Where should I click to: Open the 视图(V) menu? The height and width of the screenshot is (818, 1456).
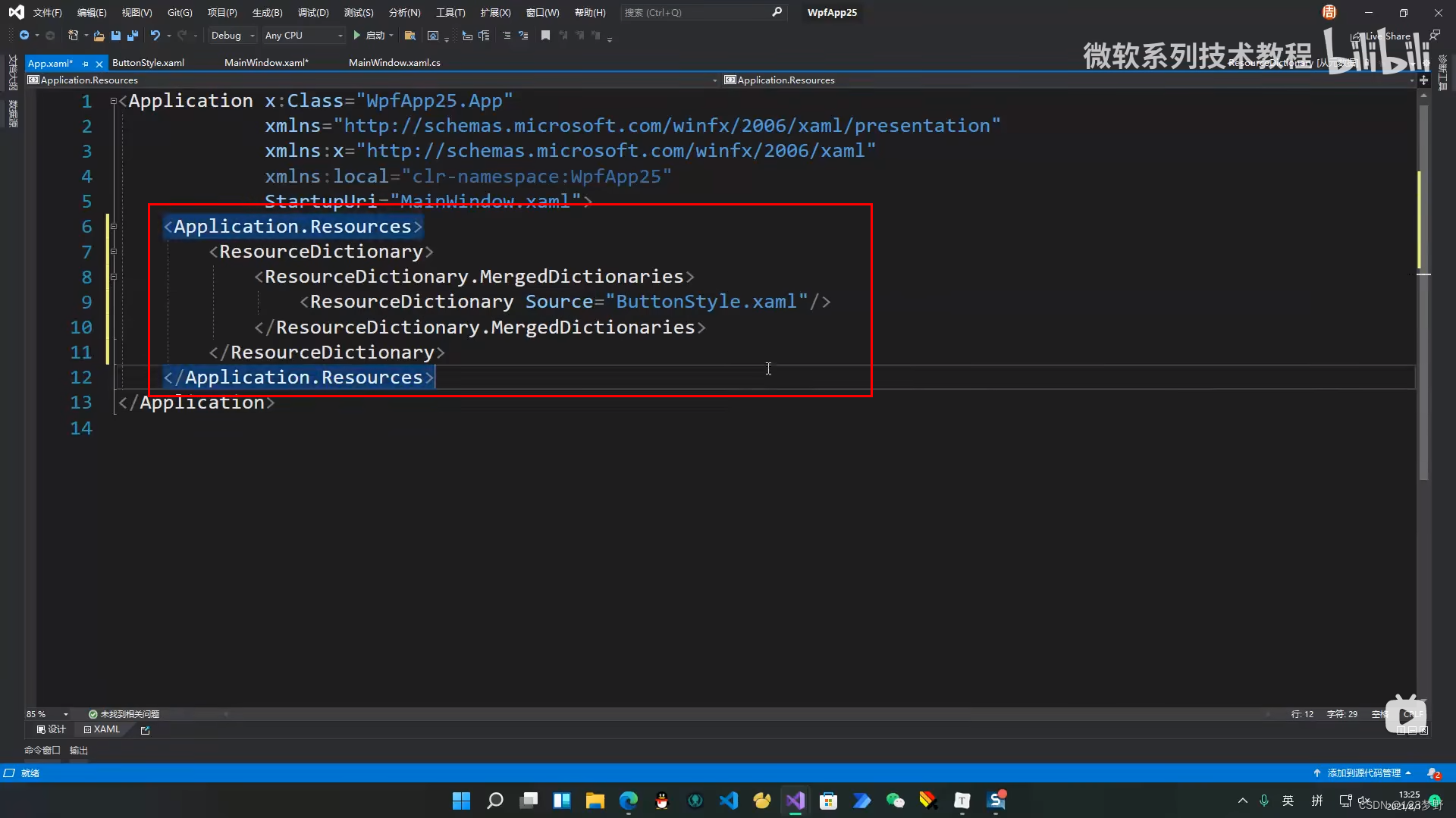click(136, 12)
